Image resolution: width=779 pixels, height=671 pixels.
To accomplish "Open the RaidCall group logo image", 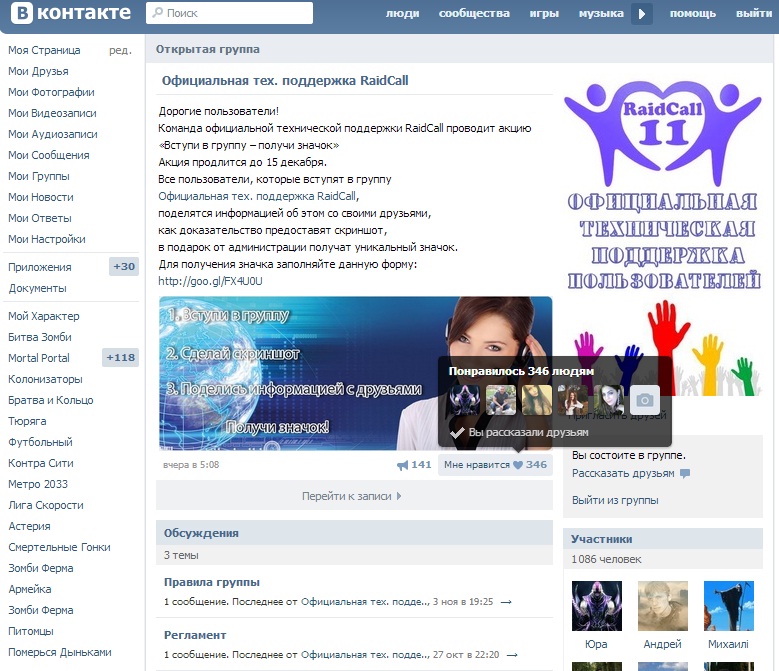I will pyautogui.click(x=663, y=238).
